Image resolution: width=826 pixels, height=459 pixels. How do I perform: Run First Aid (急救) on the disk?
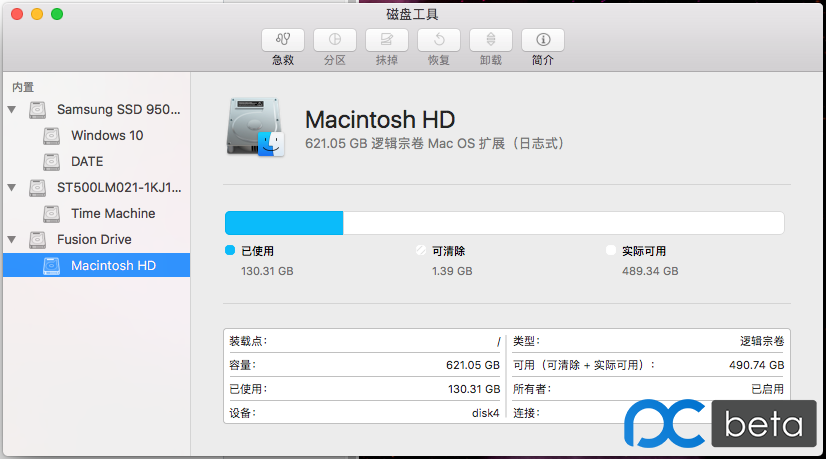[x=283, y=40]
